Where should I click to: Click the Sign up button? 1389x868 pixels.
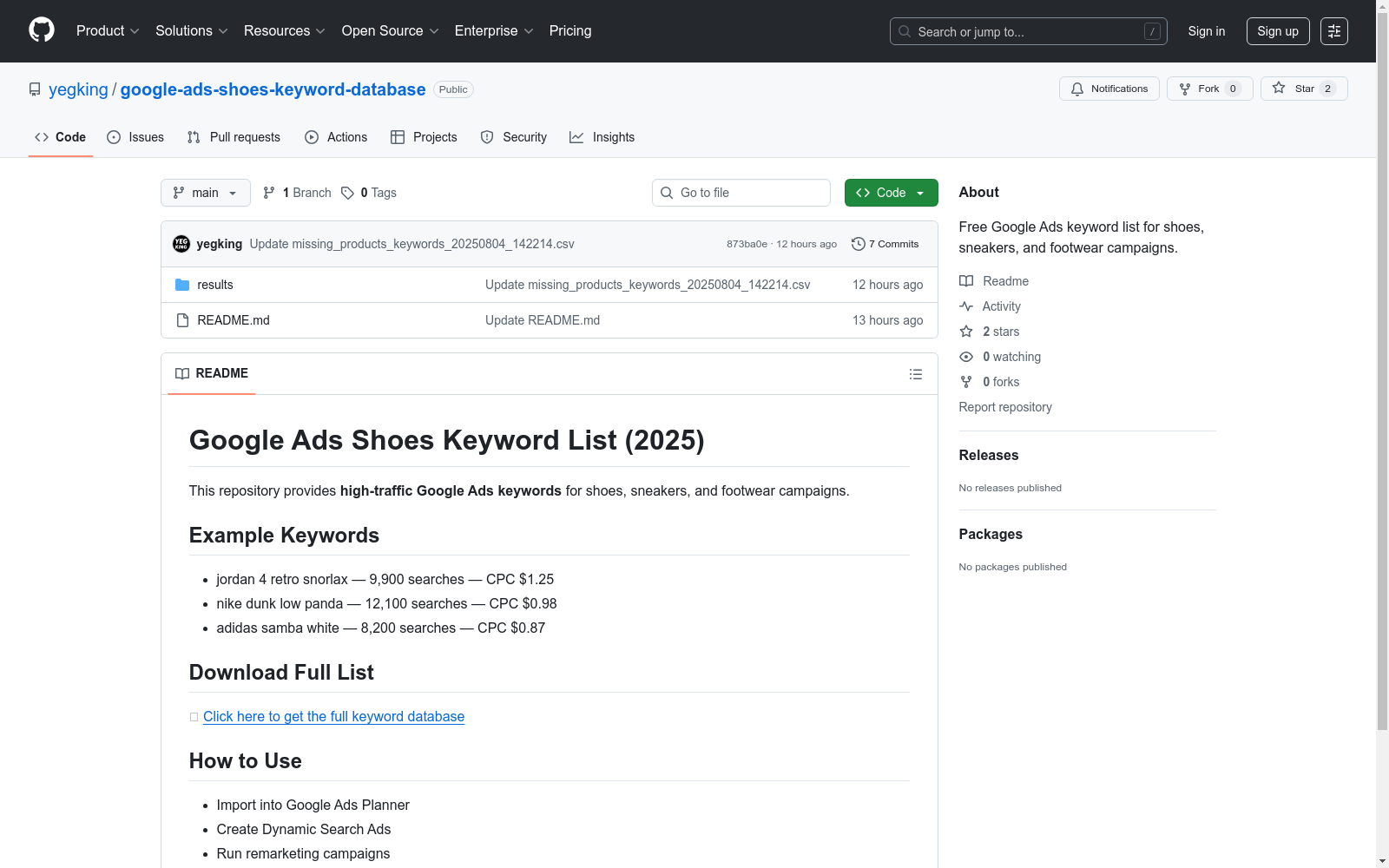1278,31
